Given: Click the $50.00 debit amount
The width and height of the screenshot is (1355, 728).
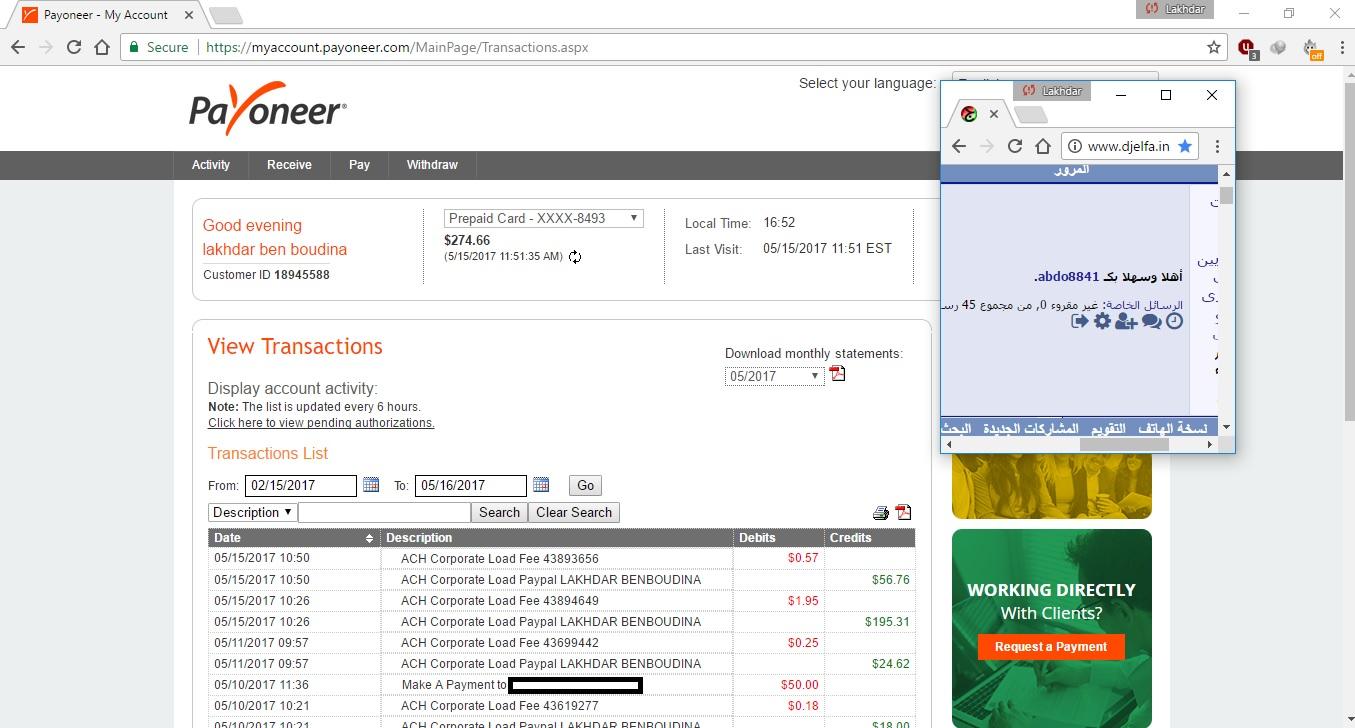Looking at the screenshot, I should pyautogui.click(x=799, y=685).
